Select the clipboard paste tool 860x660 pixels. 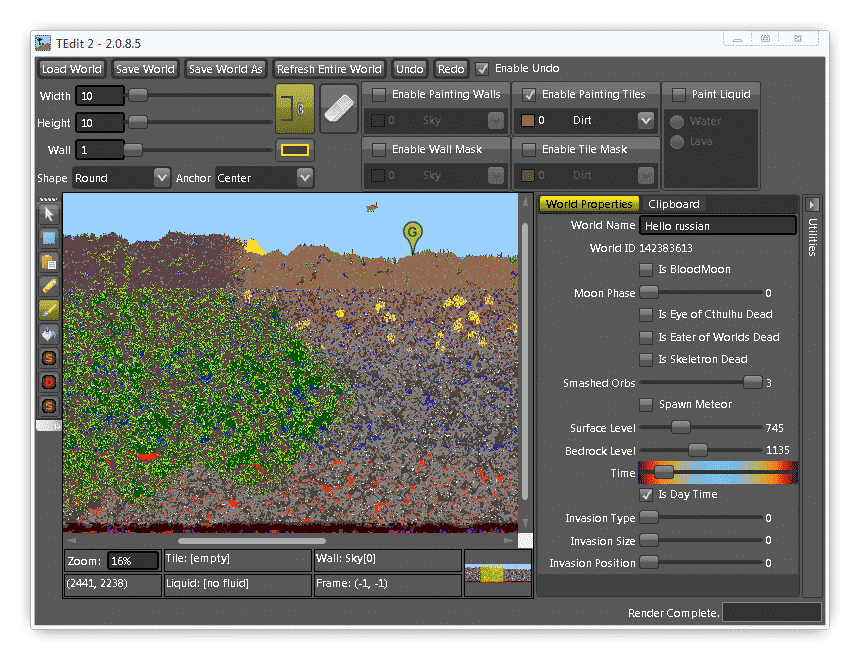[49, 262]
